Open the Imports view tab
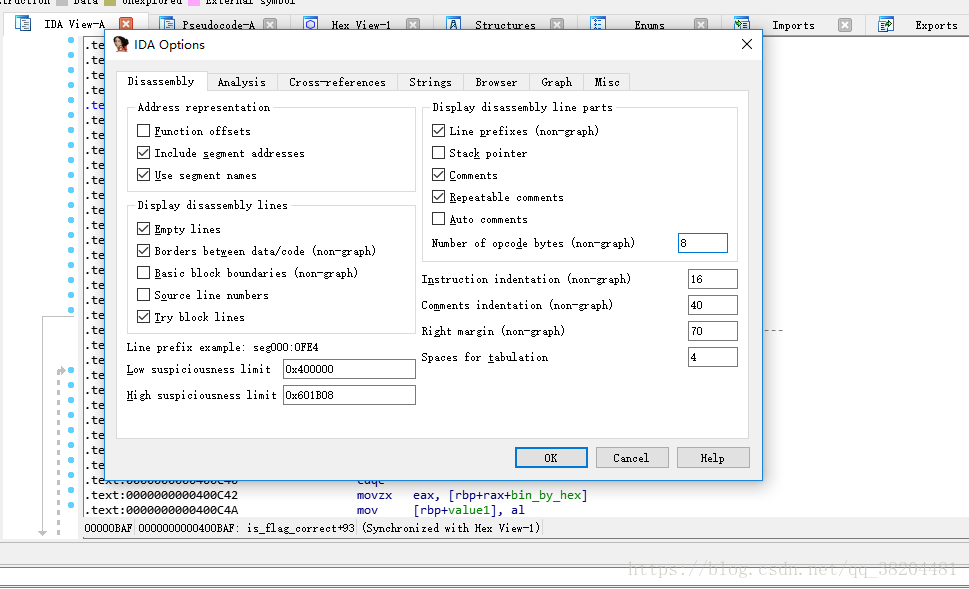The image size is (969, 589). (793, 25)
